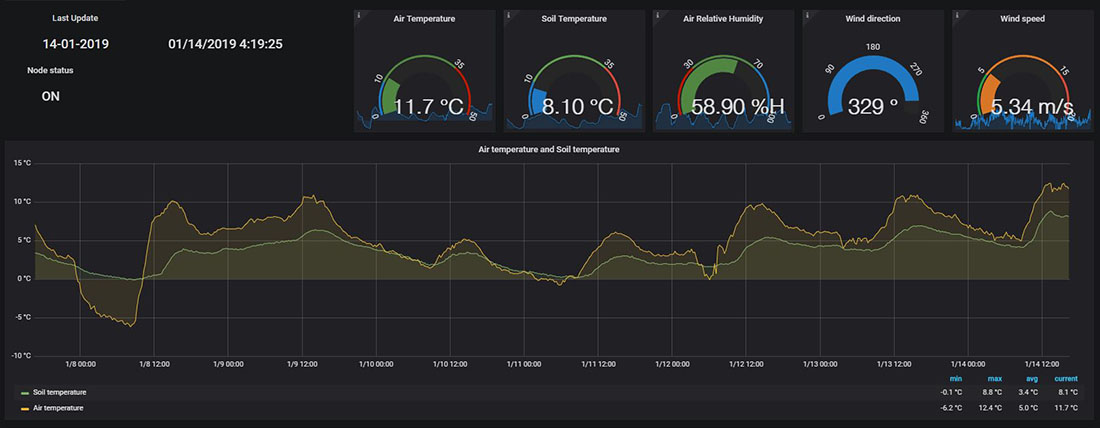Open 'Air temperature and Soil temperature' graph title menu

pyautogui.click(x=549, y=149)
